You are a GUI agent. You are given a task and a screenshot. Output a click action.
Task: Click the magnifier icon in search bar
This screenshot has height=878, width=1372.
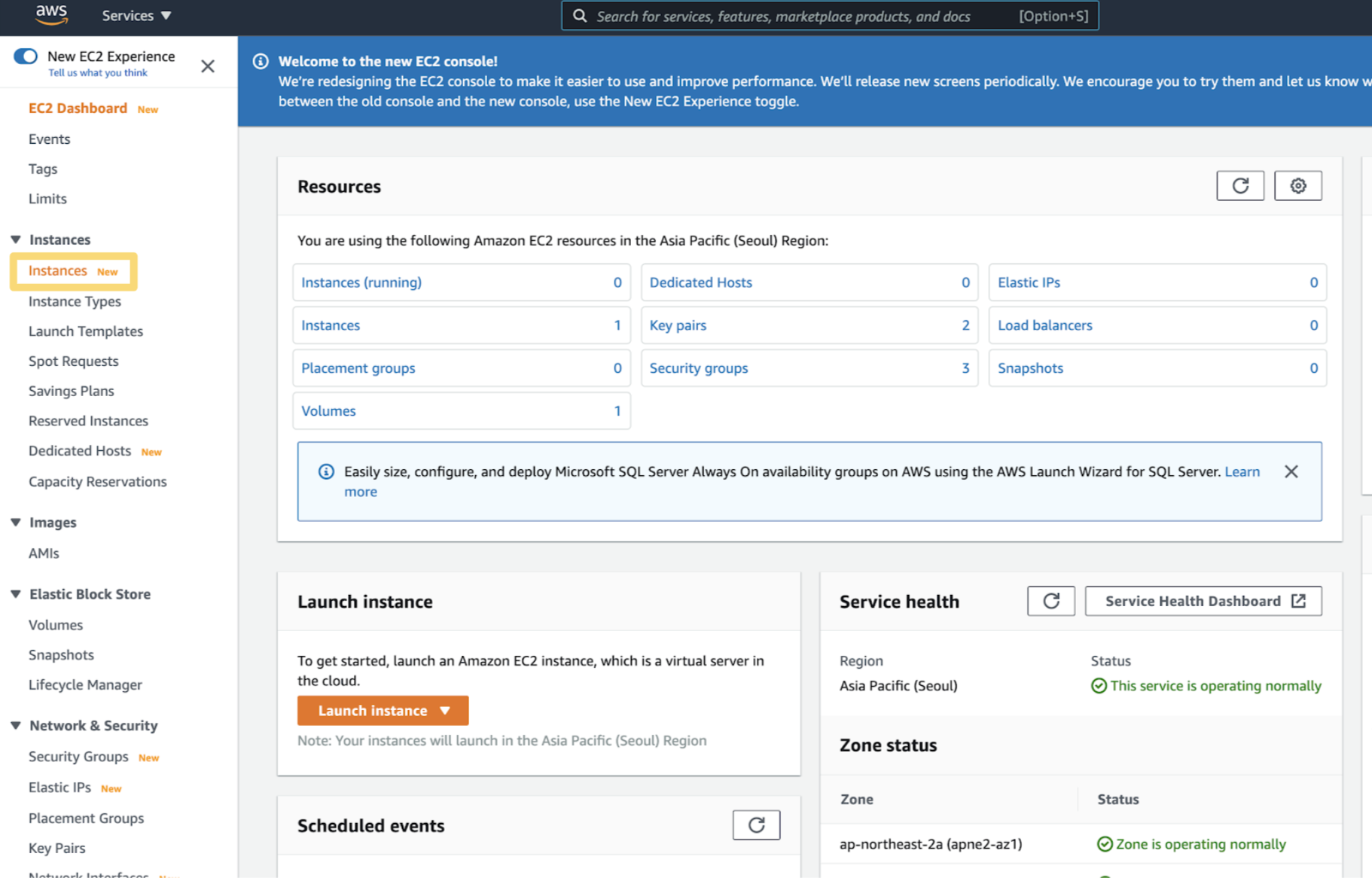579,16
